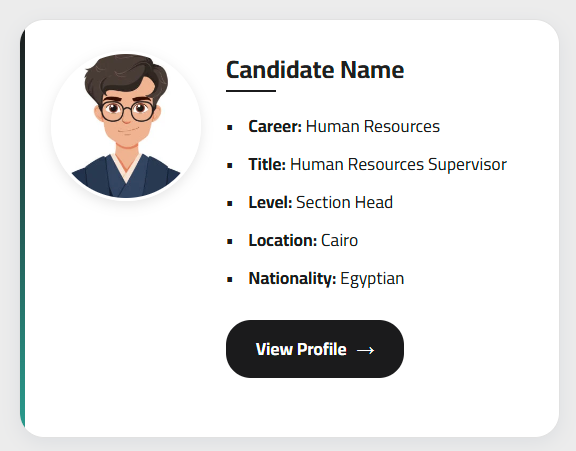576x451 pixels.
Task: Click the Career: Human Resources line
Action: click(x=344, y=126)
